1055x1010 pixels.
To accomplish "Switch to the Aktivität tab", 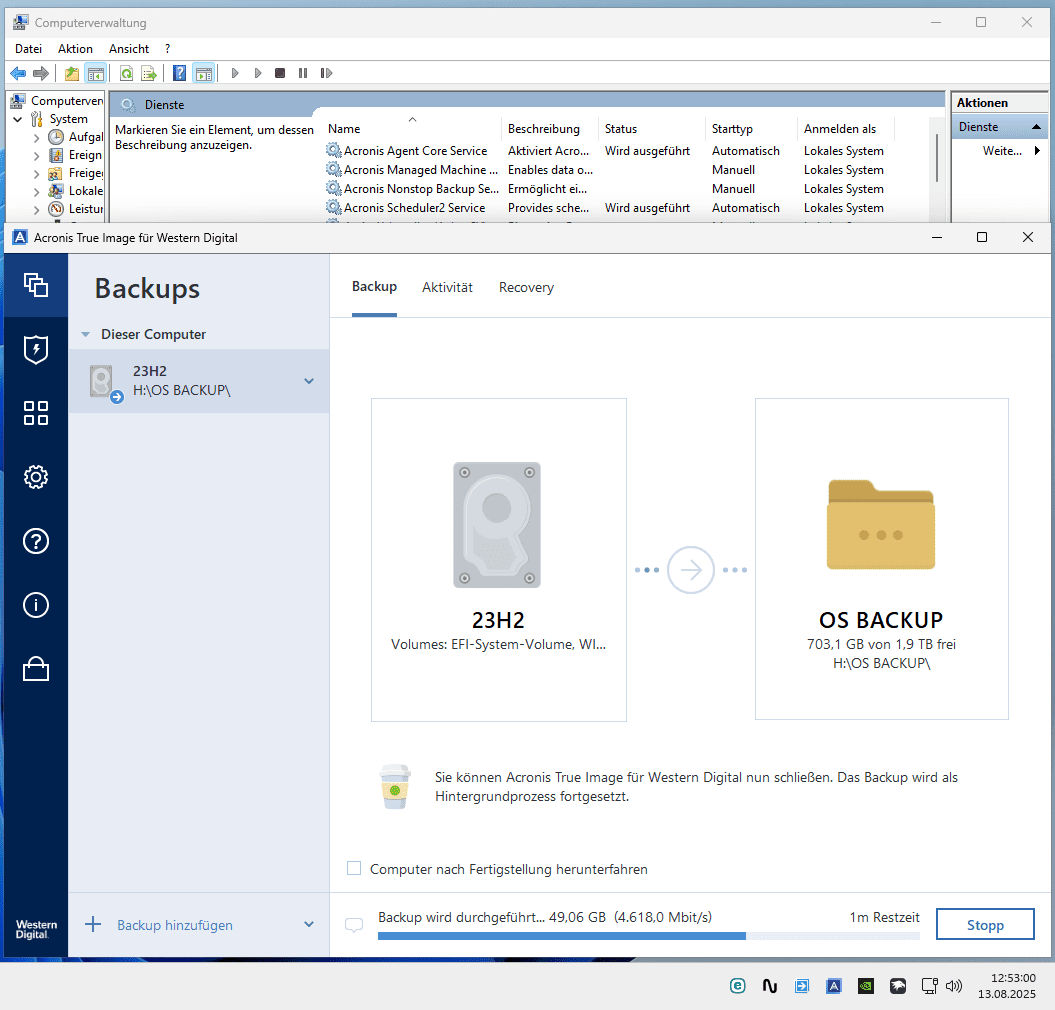I will click(447, 287).
